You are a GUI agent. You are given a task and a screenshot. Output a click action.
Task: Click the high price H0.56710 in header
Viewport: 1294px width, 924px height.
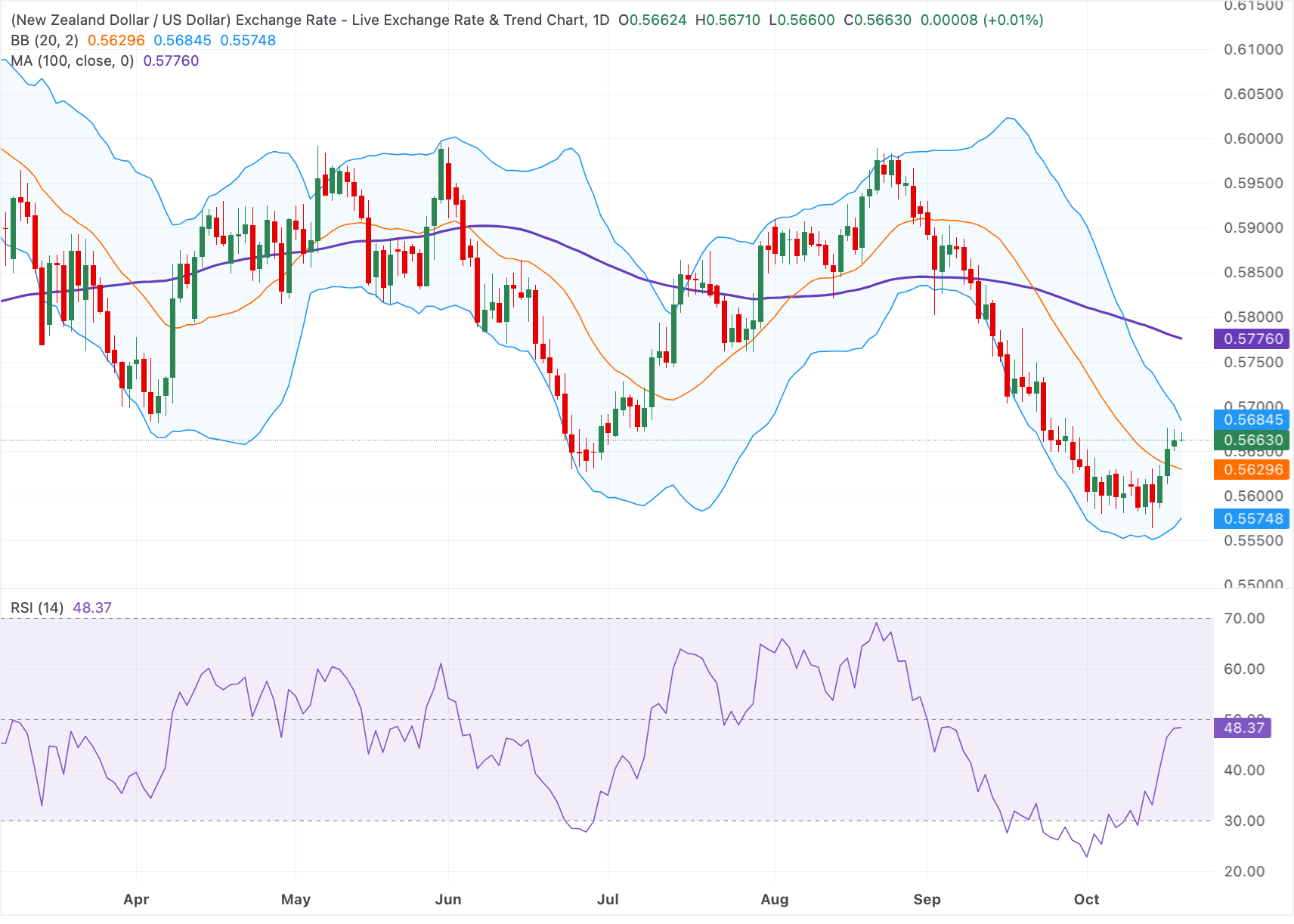point(728,20)
